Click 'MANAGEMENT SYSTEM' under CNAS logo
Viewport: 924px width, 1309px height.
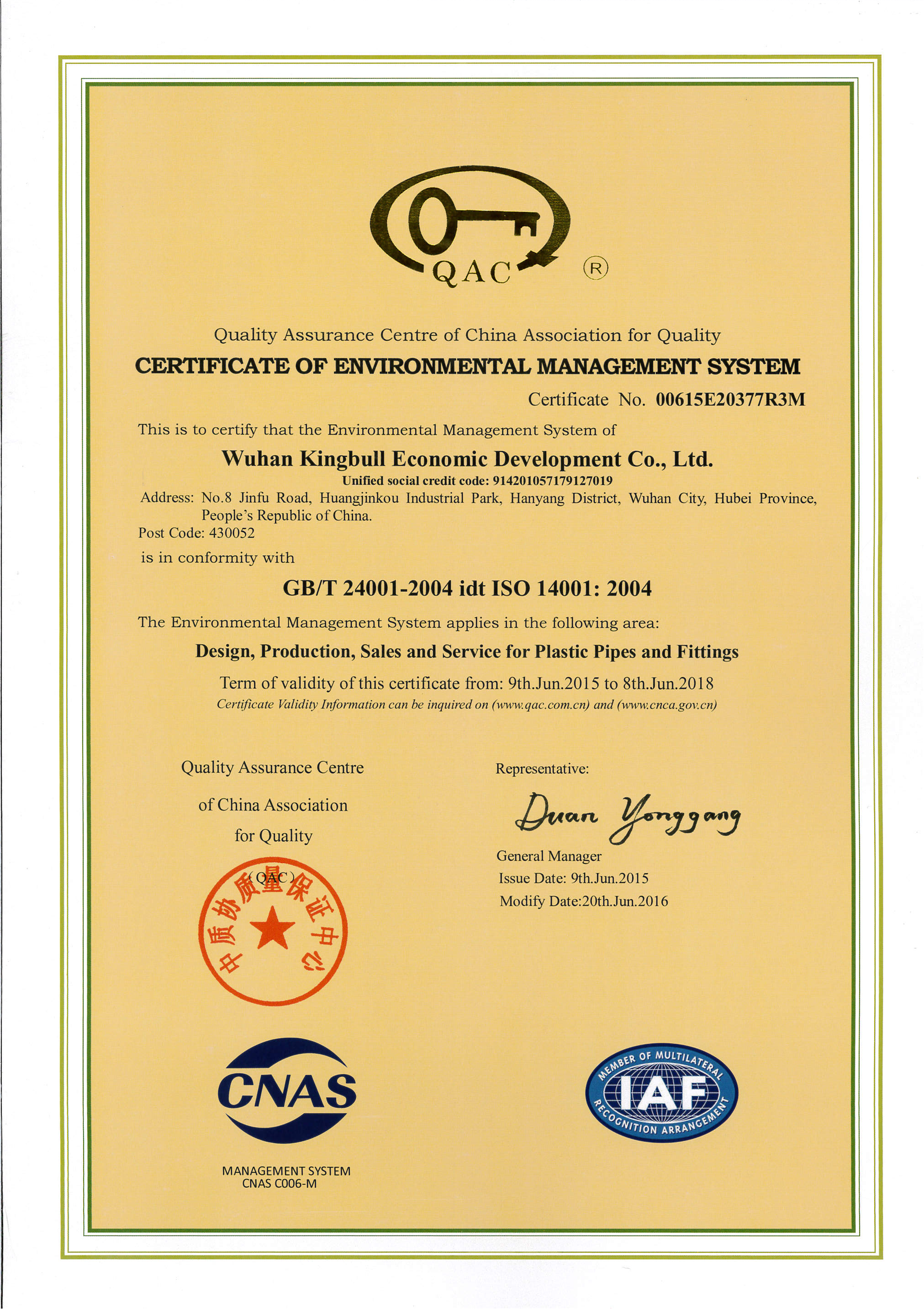pos(286,1171)
